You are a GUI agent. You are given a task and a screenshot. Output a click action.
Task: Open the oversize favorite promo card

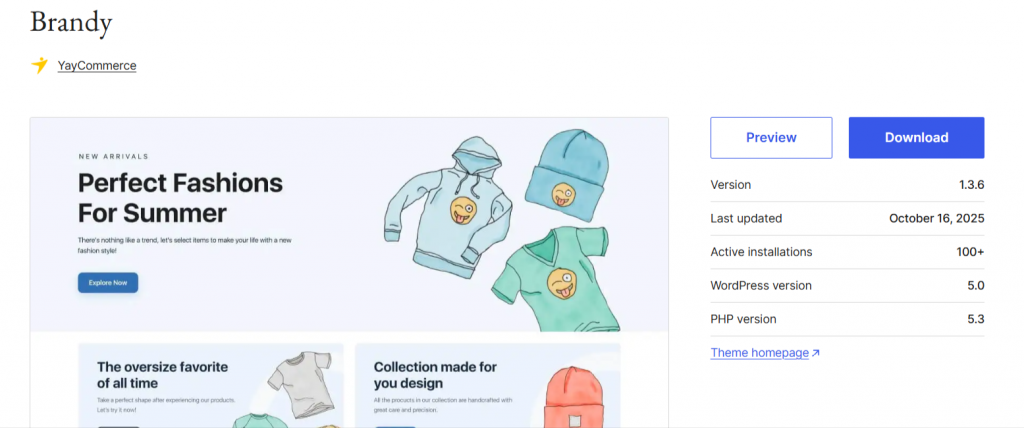(x=210, y=385)
